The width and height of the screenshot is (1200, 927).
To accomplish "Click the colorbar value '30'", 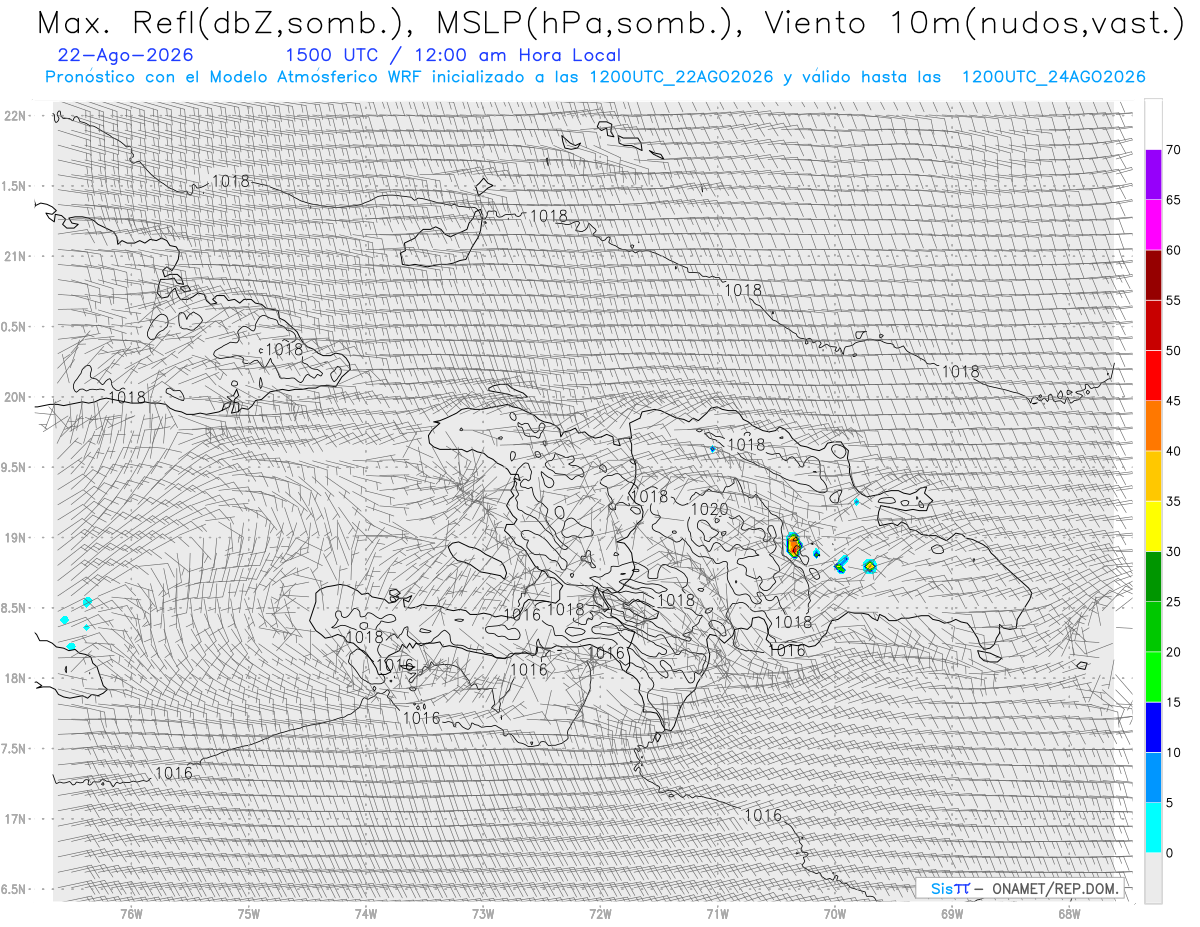I will [x=1173, y=551].
